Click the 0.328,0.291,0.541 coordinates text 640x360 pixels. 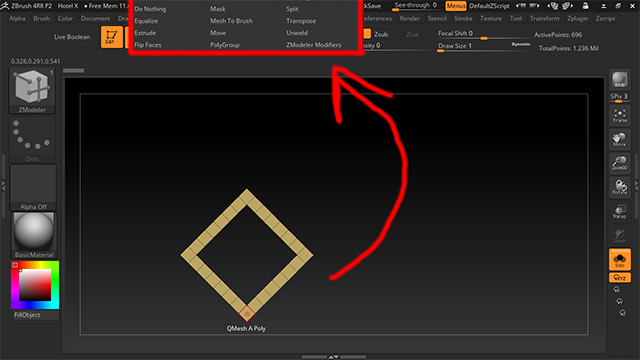click(36, 61)
